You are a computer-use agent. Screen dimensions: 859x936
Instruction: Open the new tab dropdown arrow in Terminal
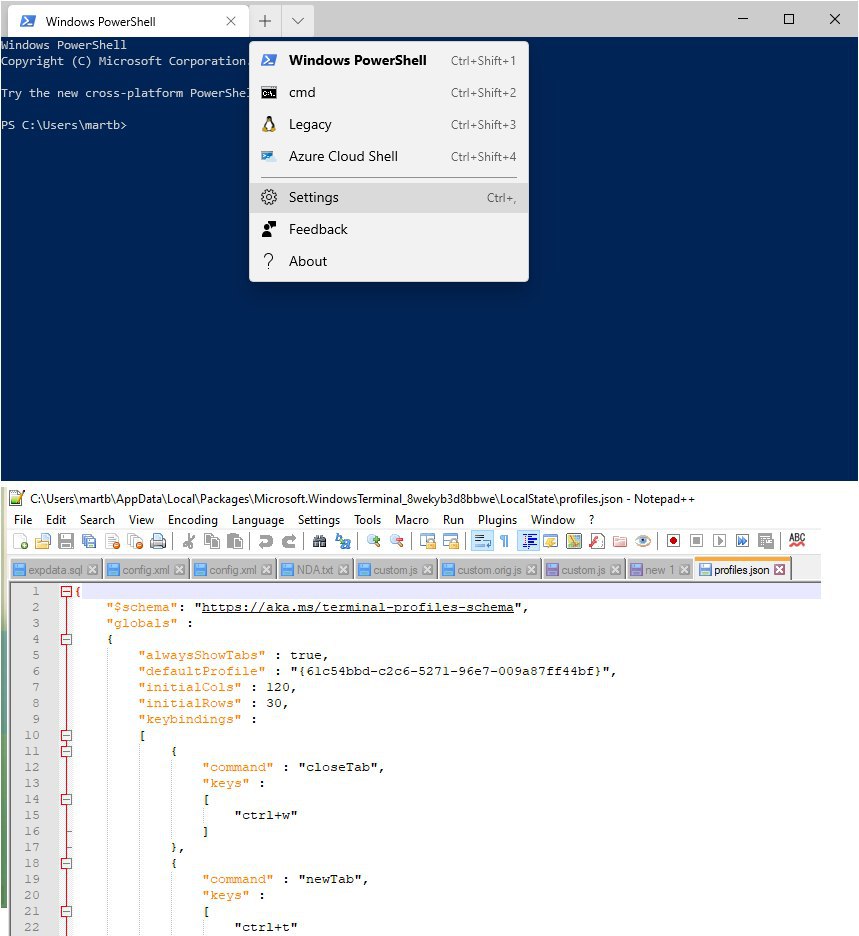pos(298,21)
